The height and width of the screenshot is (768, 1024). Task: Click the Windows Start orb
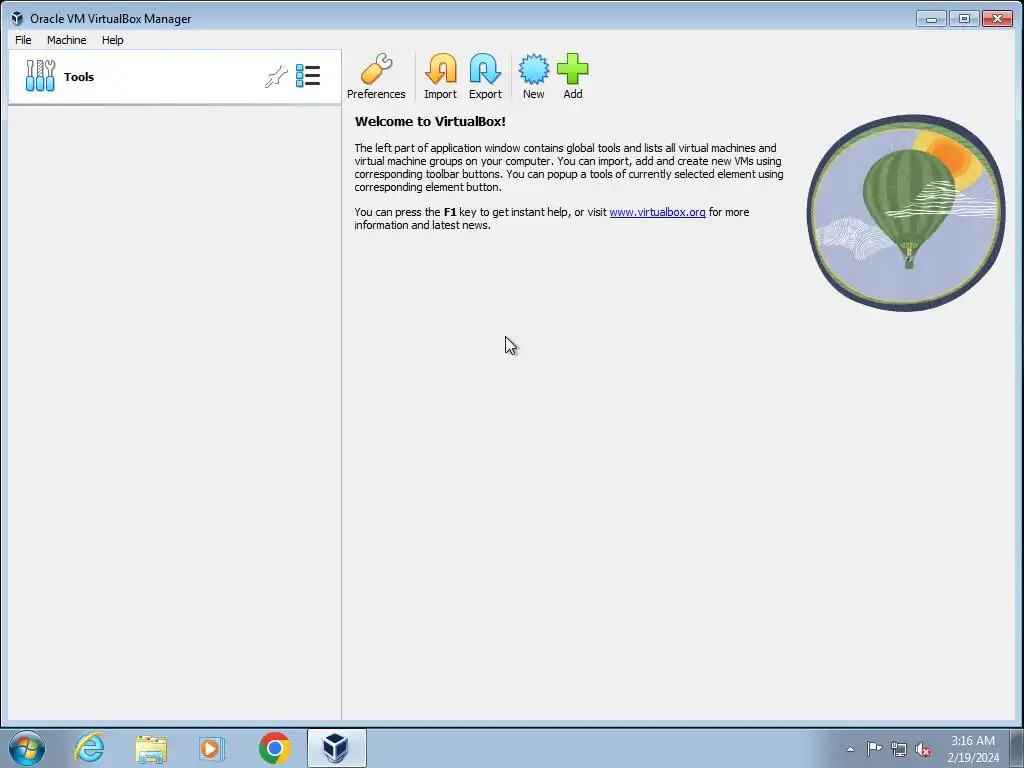click(x=27, y=748)
